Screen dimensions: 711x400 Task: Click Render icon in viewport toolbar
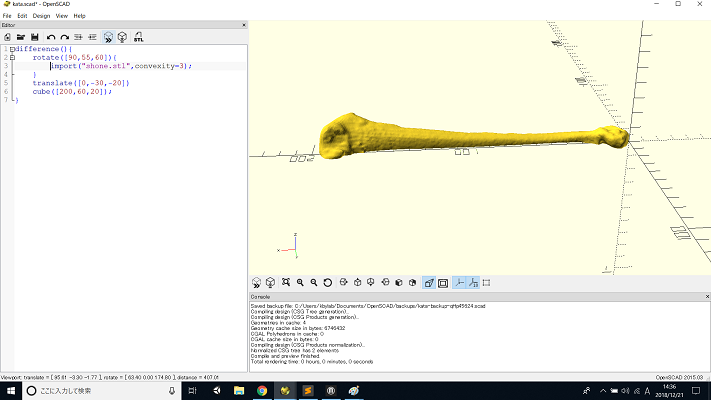(x=270, y=283)
